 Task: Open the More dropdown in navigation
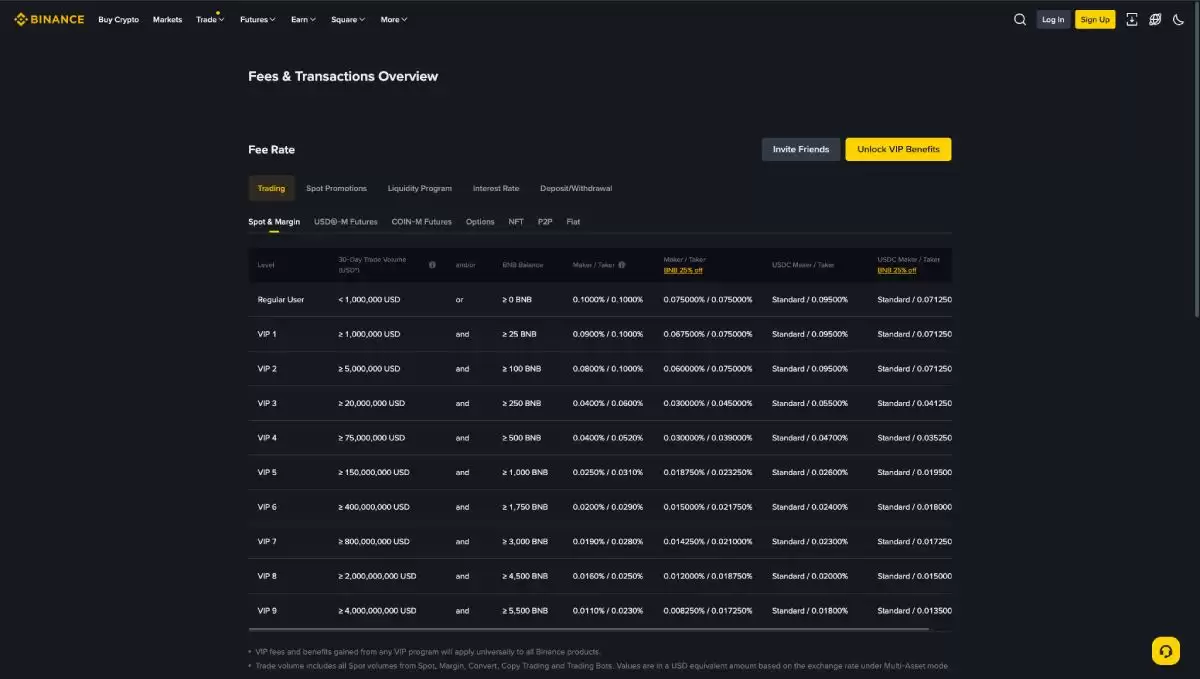pyautogui.click(x=393, y=20)
